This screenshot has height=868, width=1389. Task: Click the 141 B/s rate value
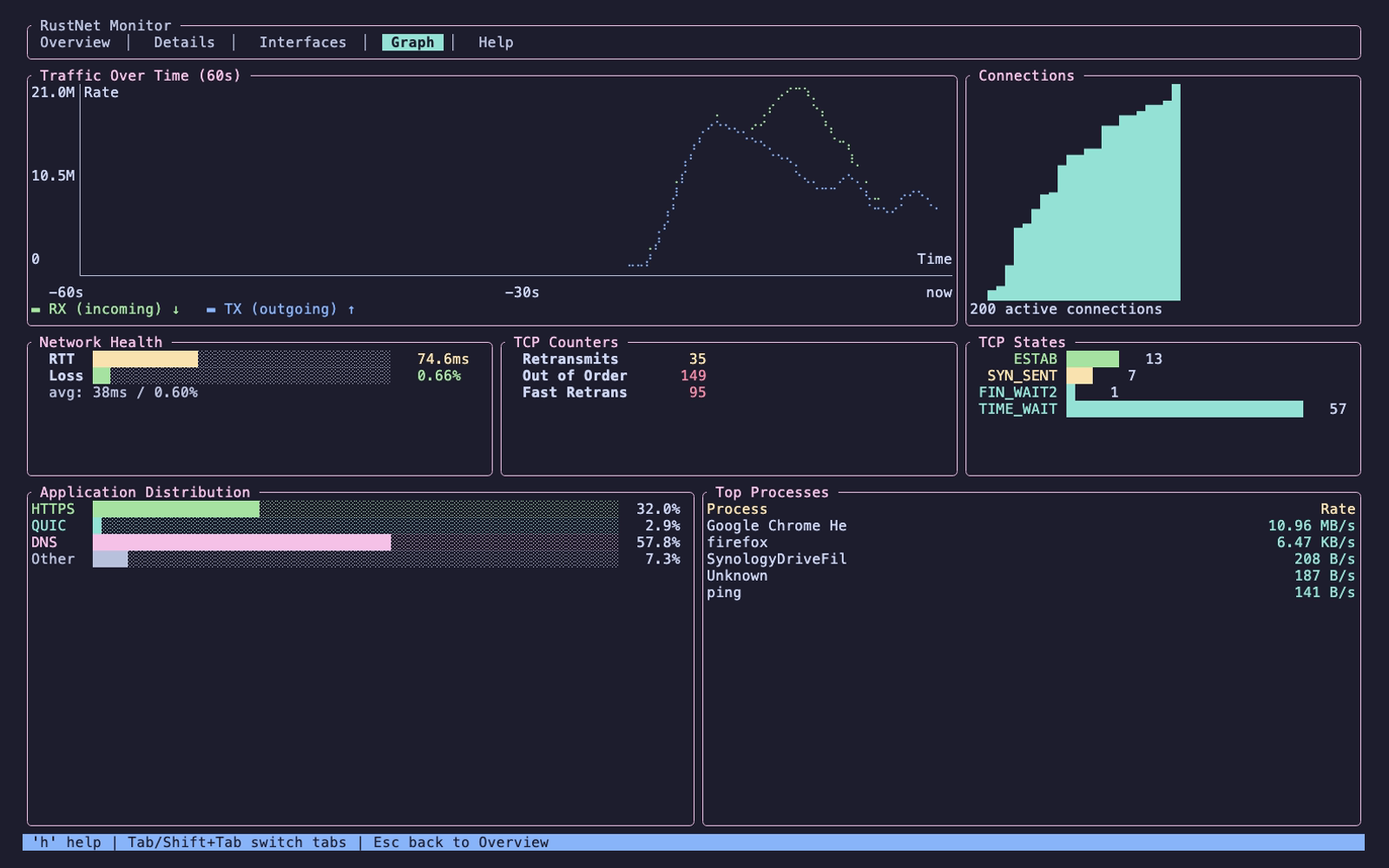click(x=1325, y=593)
